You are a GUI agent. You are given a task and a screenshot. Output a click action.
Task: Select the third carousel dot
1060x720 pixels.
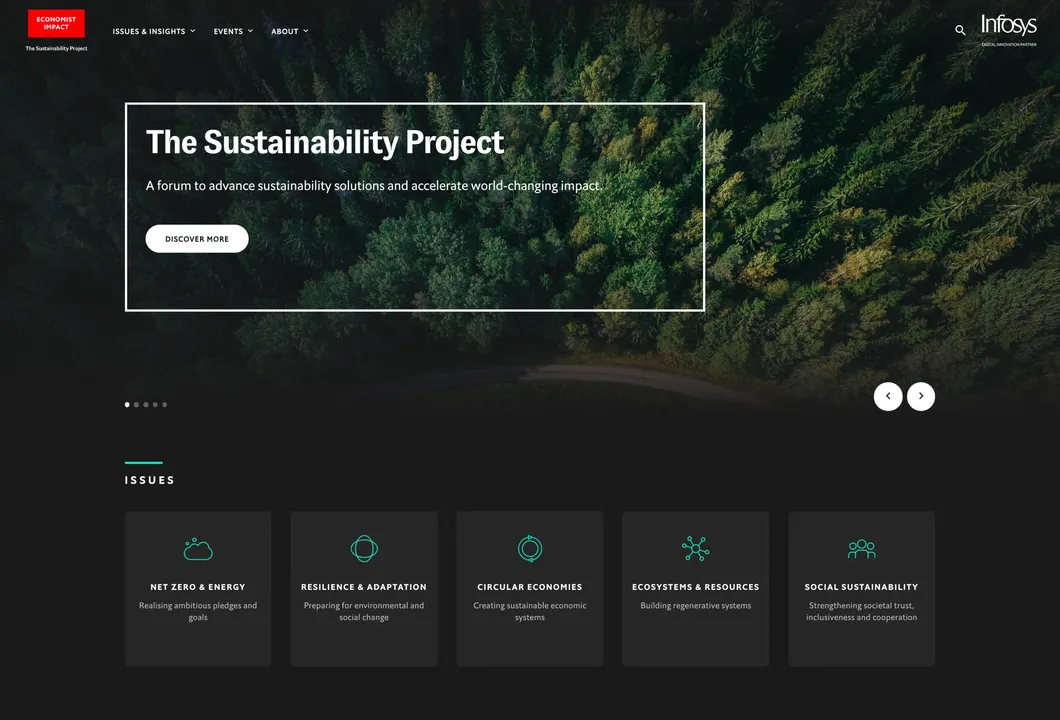click(x=146, y=404)
